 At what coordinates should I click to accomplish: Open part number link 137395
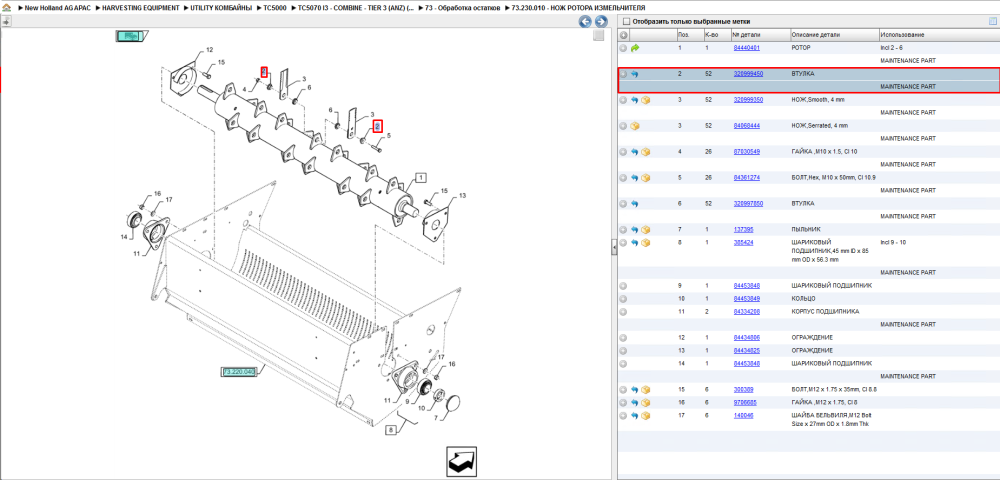click(x=744, y=229)
